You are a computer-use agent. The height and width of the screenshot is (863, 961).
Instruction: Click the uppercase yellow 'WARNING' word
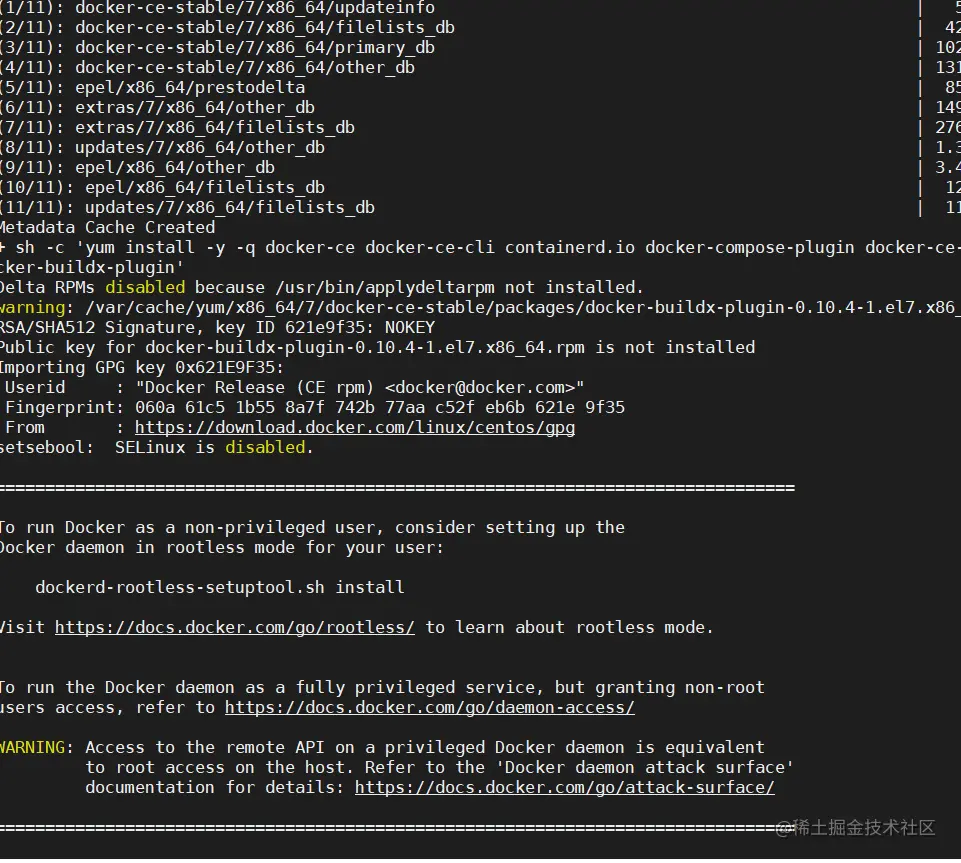coord(32,747)
